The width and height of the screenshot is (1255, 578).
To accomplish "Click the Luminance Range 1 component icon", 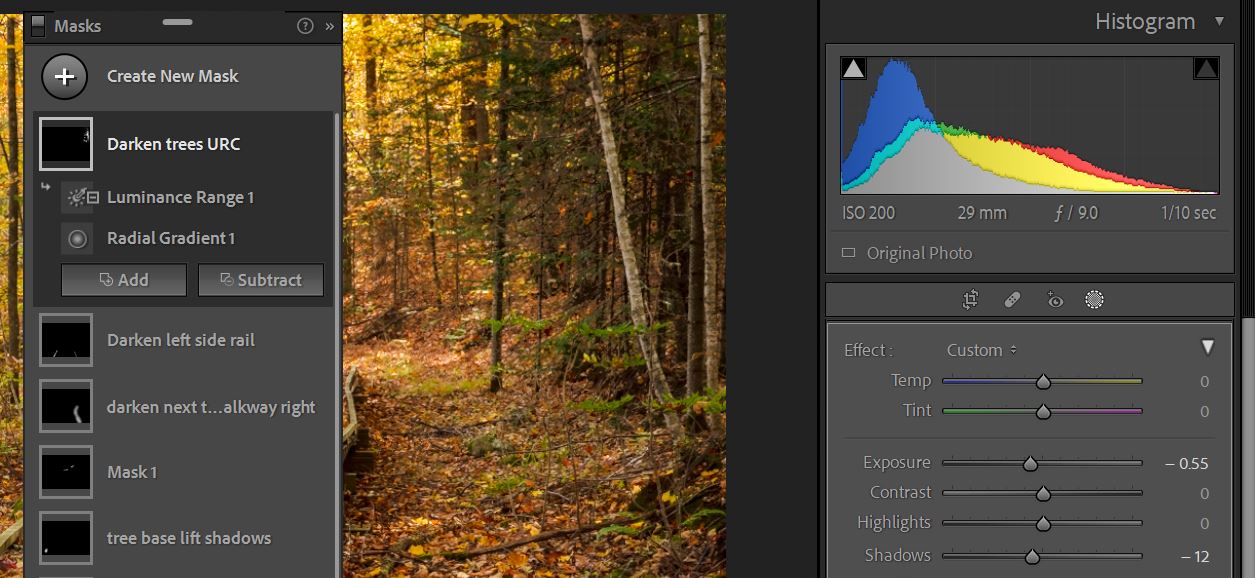I will [78, 197].
